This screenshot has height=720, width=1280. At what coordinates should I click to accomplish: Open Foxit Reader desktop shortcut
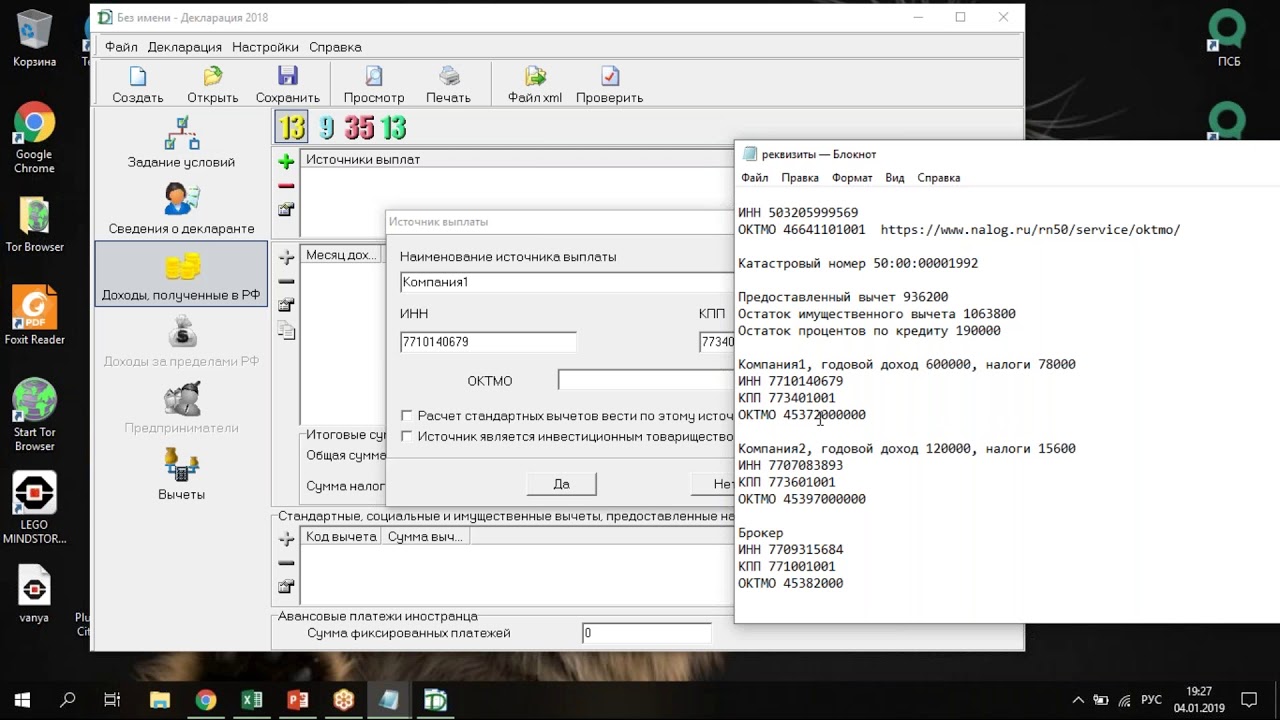point(34,315)
